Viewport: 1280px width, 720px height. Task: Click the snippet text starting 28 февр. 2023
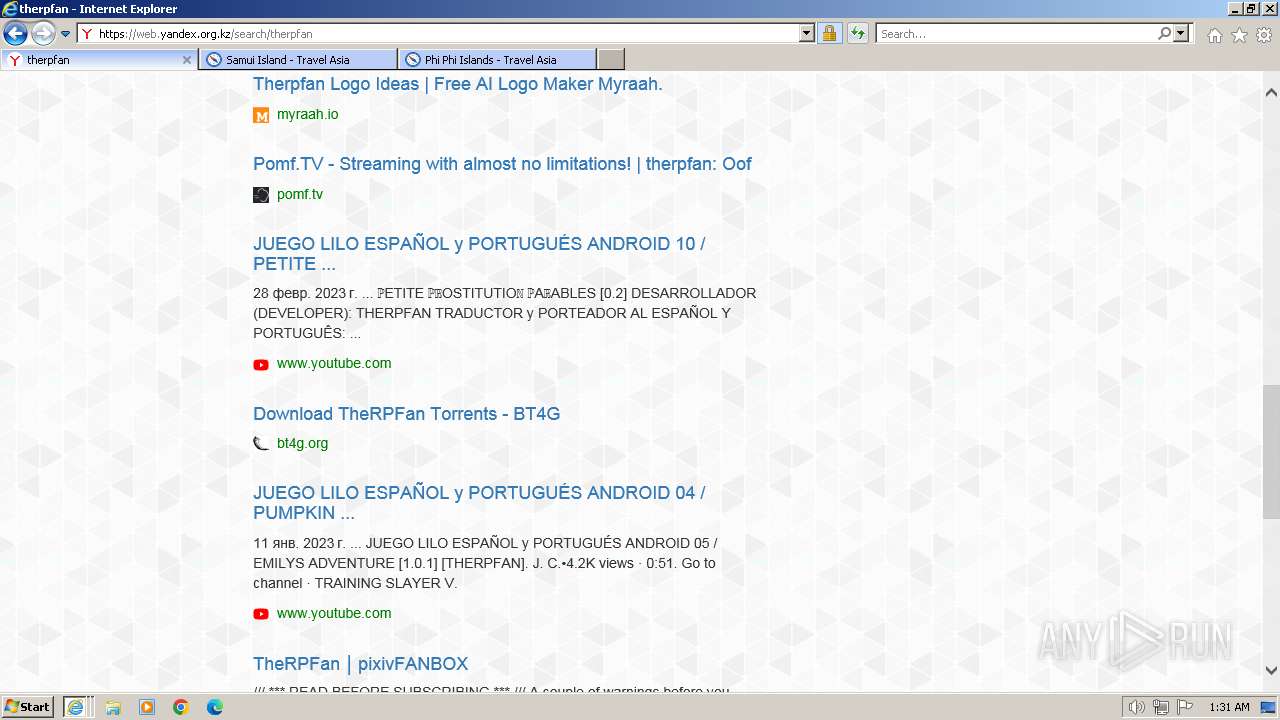tap(505, 313)
